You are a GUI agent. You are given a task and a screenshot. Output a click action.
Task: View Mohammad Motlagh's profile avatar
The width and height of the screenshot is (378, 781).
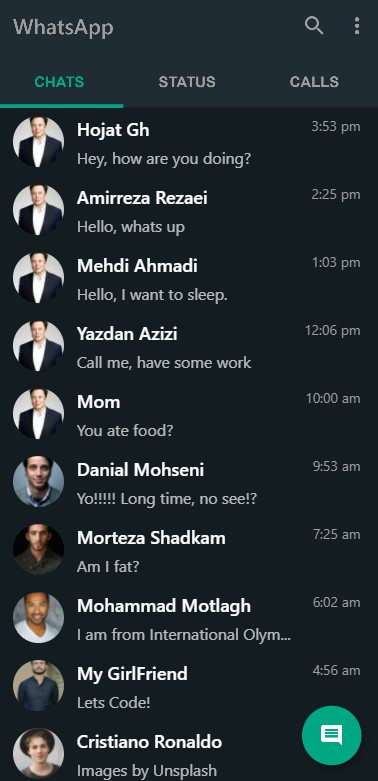(x=38, y=618)
